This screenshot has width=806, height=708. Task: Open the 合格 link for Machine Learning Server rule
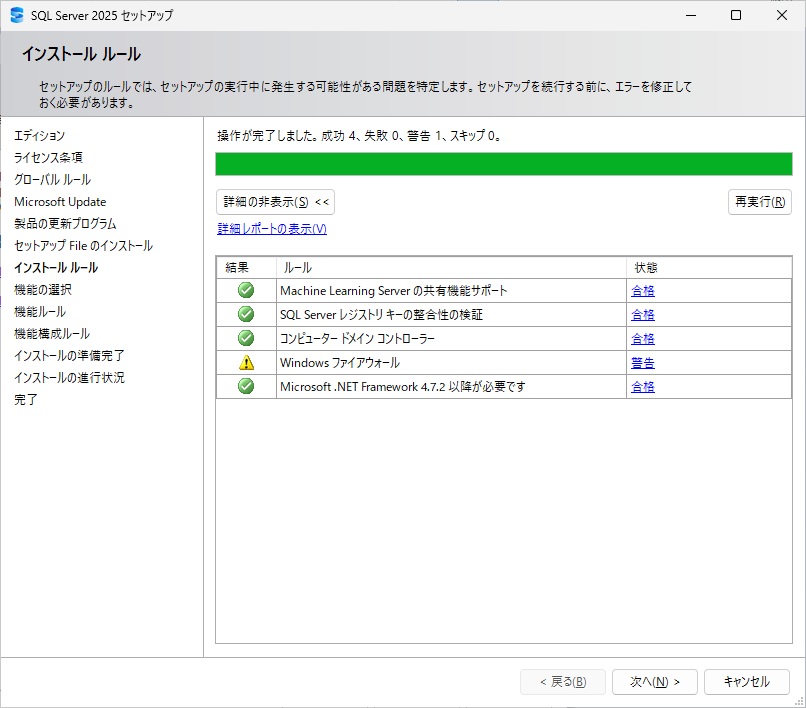[642, 290]
